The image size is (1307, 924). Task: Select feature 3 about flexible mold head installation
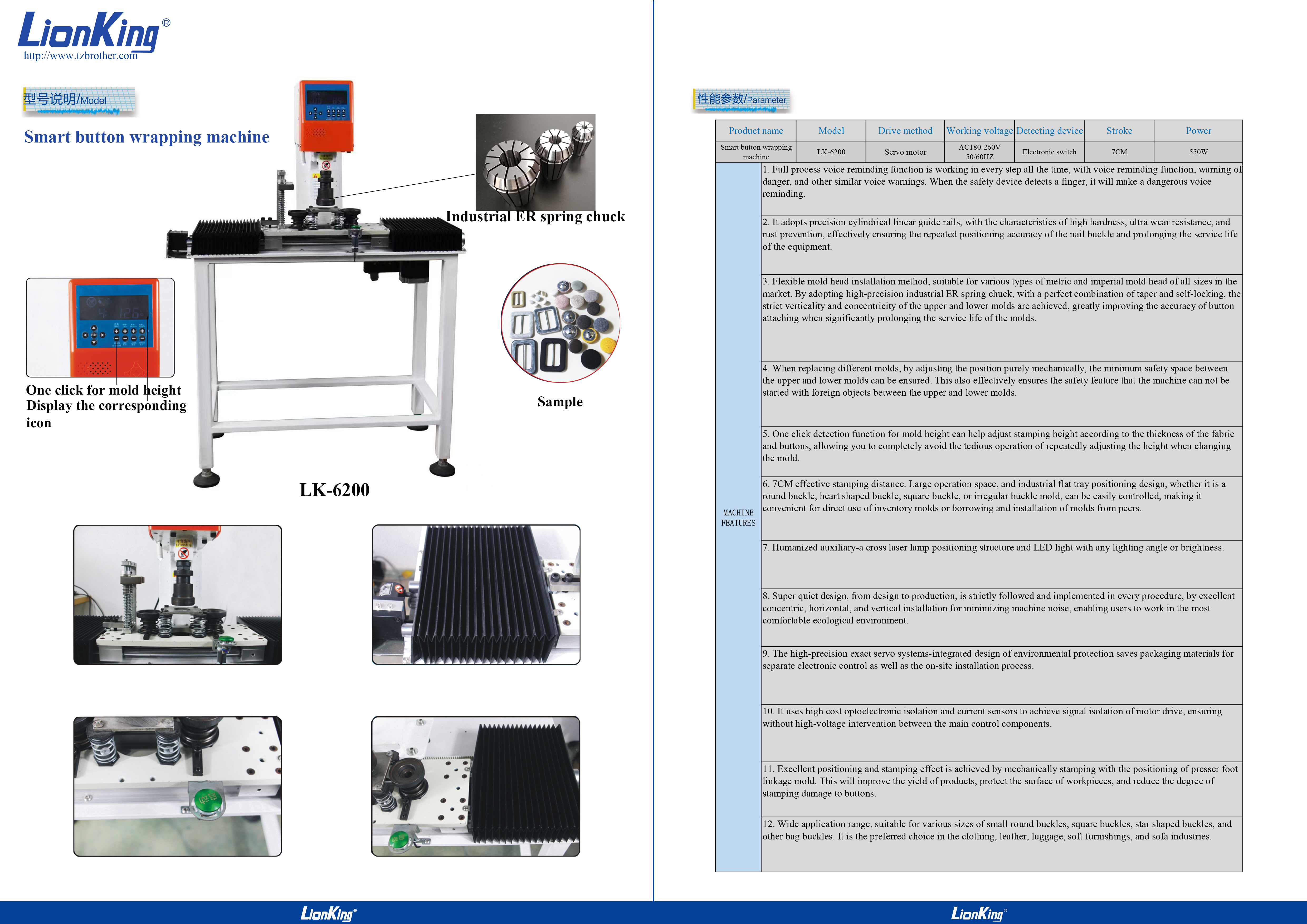pyautogui.click(x=1002, y=318)
